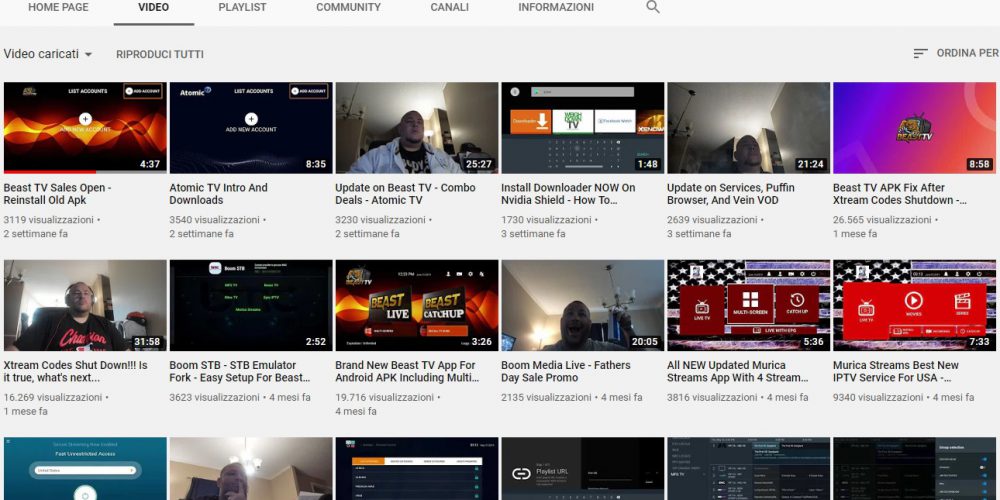Click the RIPRODUCI TUTTI button

pyautogui.click(x=160, y=54)
